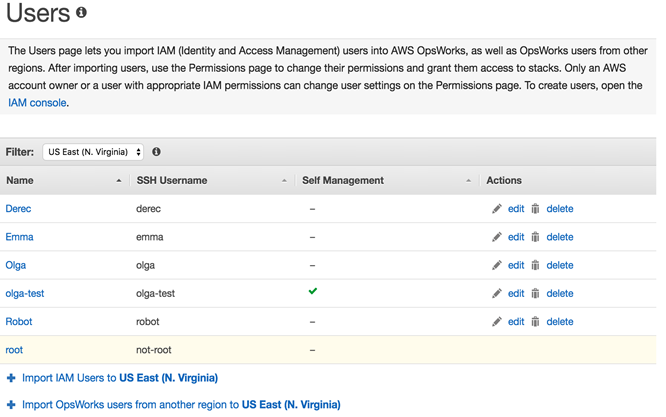Click the trash icon for Emma
Screen dimensions: 666x417
point(535,237)
